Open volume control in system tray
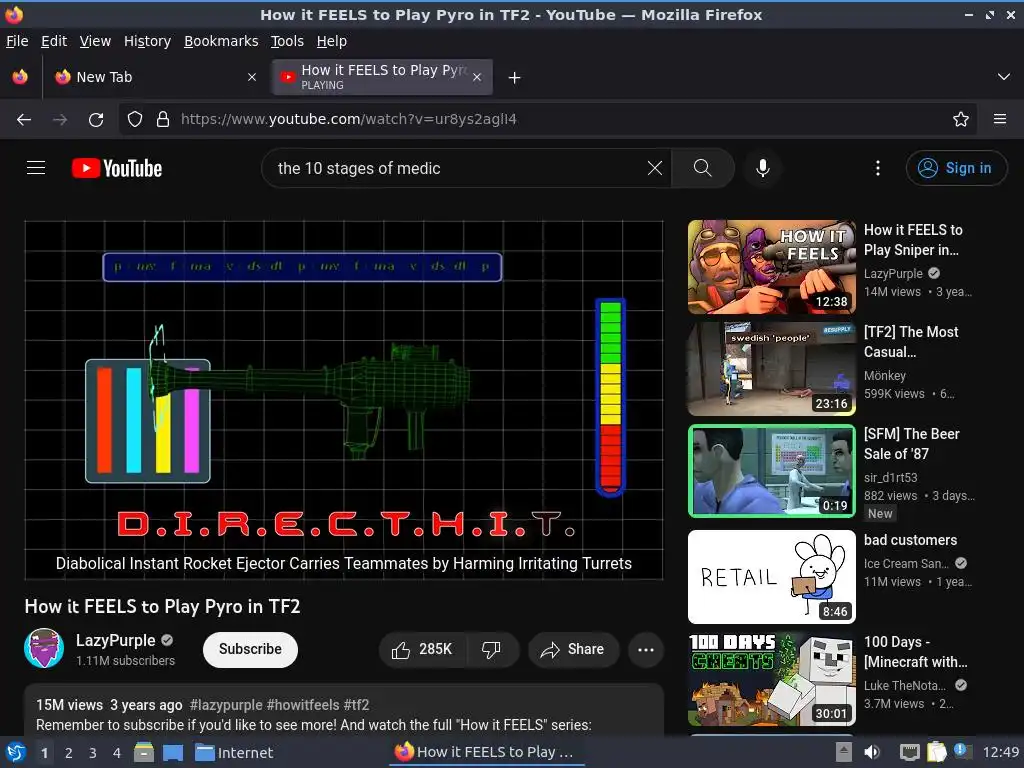 (872, 752)
